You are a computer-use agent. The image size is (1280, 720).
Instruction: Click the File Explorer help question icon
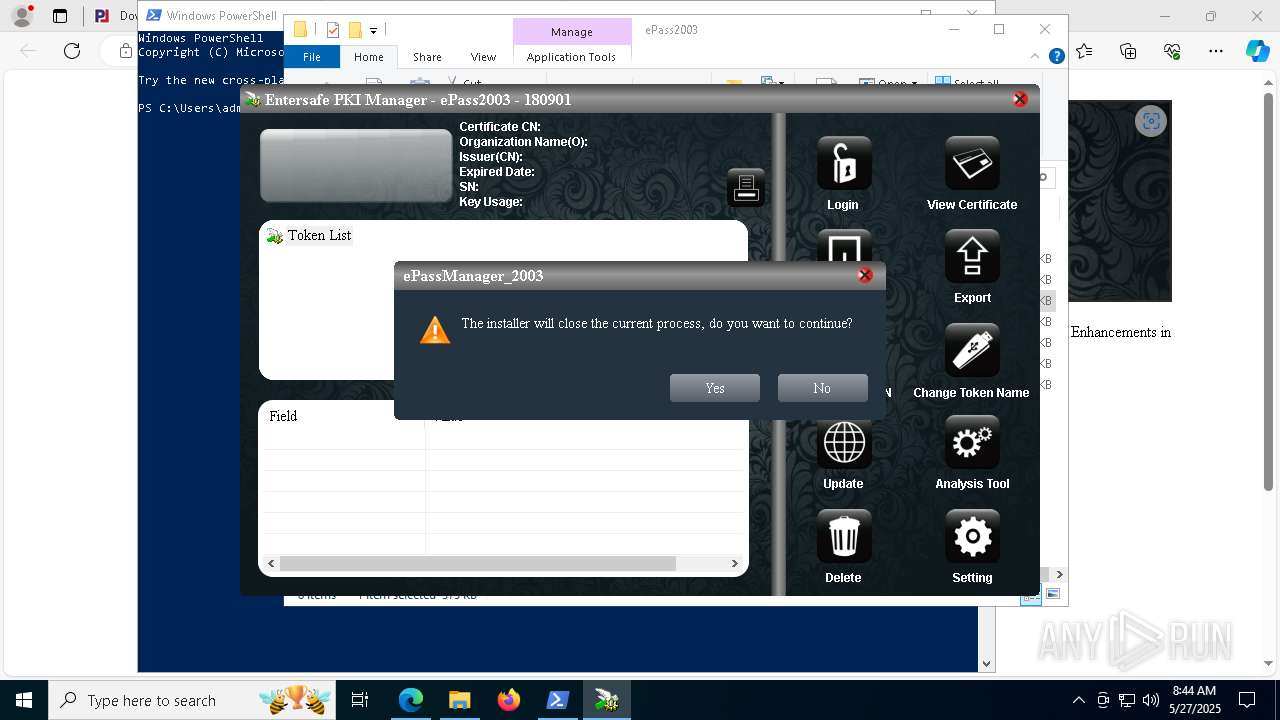[1056, 56]
